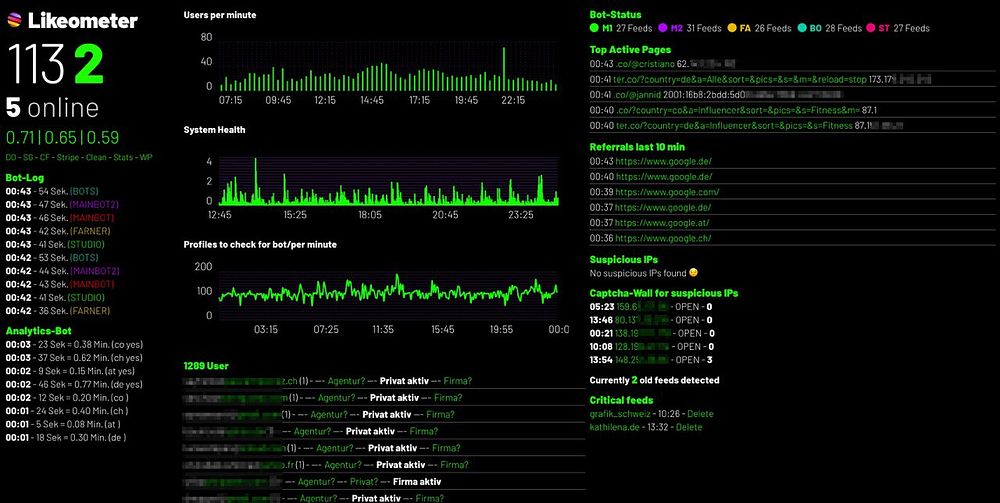Select the 5 online count
This screenshot has height=503, width=1000.
click(x=52, y=108)
